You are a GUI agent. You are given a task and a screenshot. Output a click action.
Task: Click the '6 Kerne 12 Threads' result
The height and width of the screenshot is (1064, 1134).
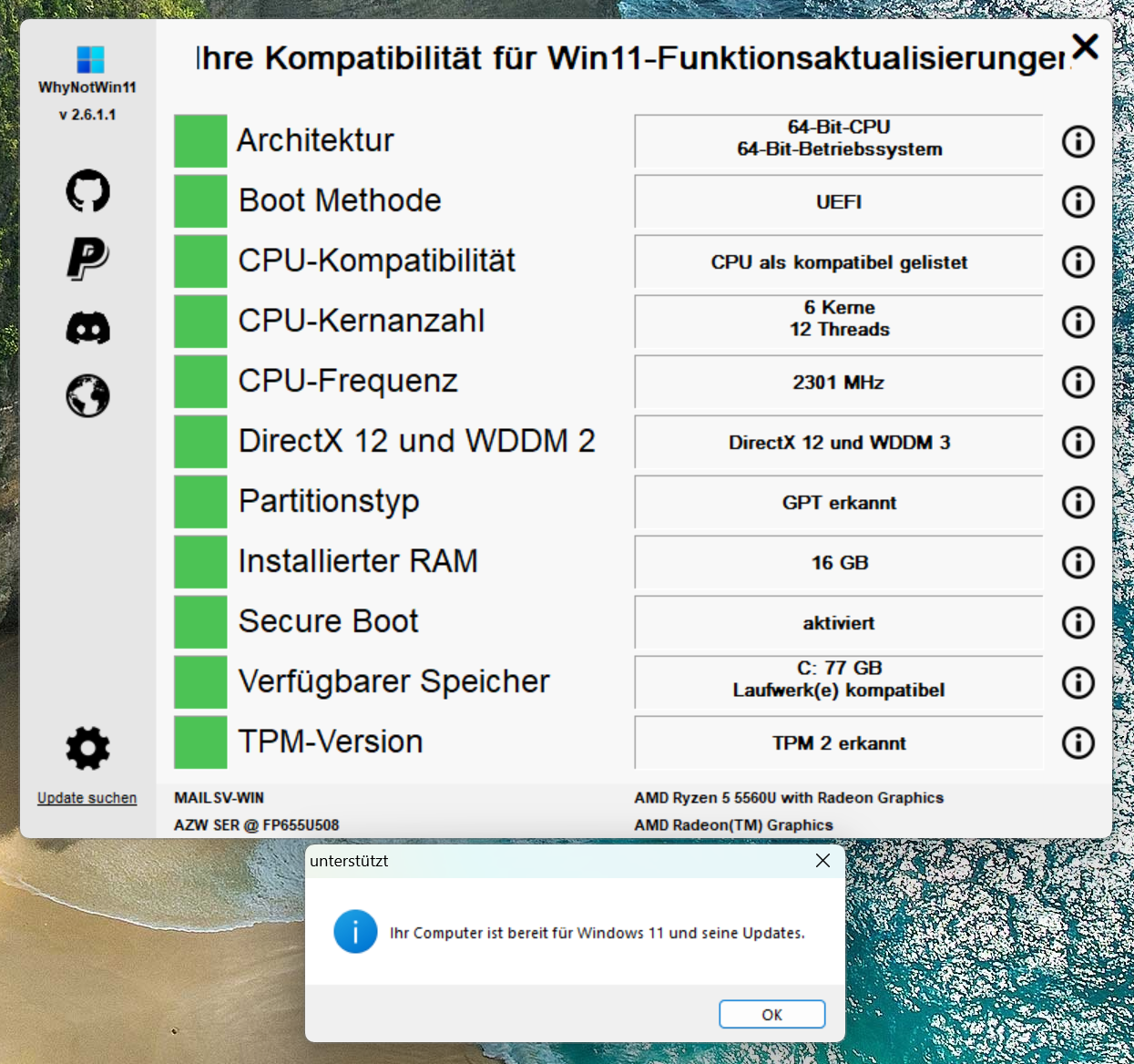839,322
